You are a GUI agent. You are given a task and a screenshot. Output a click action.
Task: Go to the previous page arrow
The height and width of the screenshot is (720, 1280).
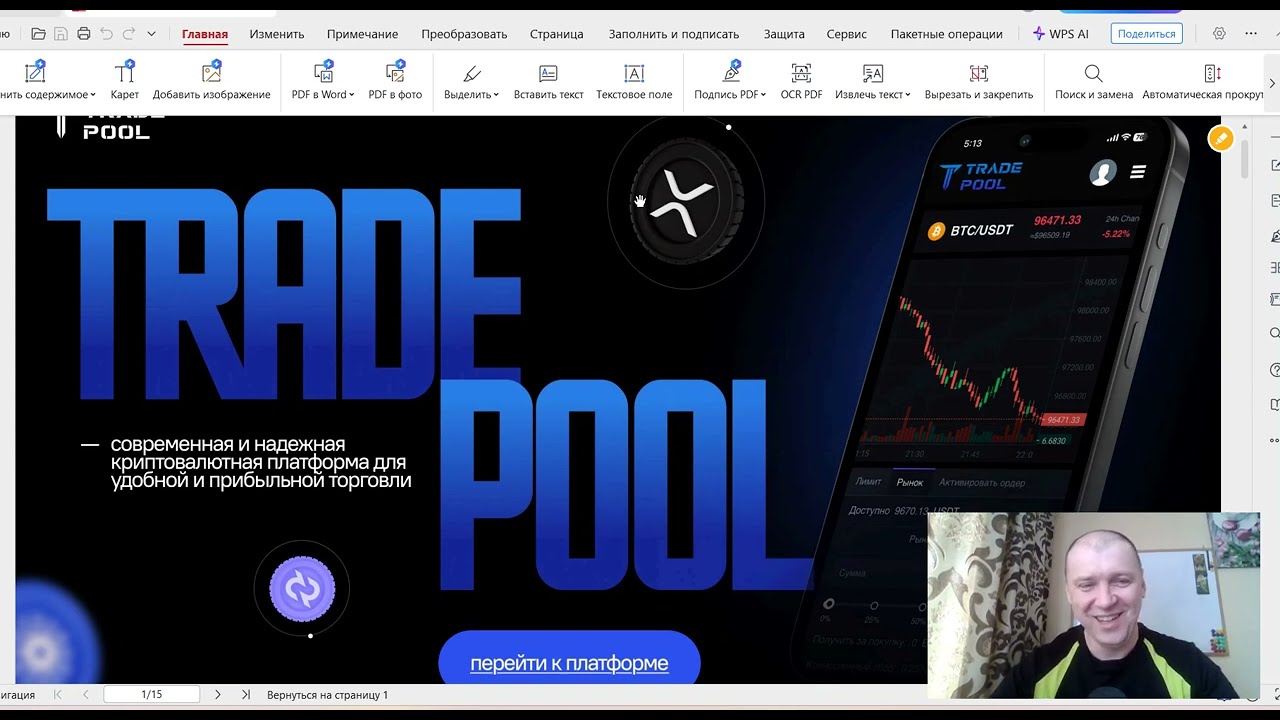click(x=86, y=694)
